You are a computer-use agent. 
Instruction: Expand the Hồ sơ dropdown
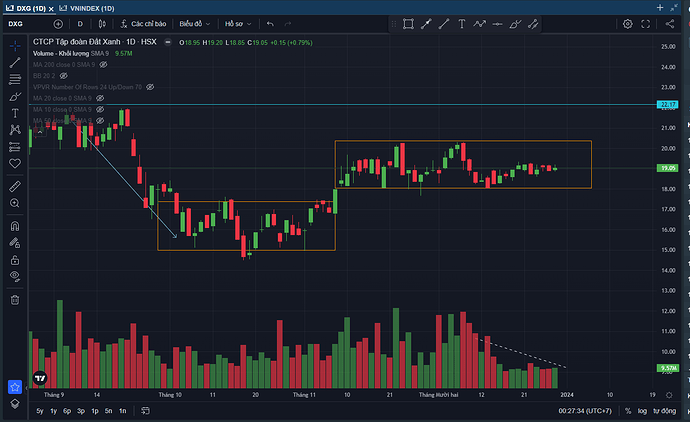pyautogui.click(x=236, y=23)
